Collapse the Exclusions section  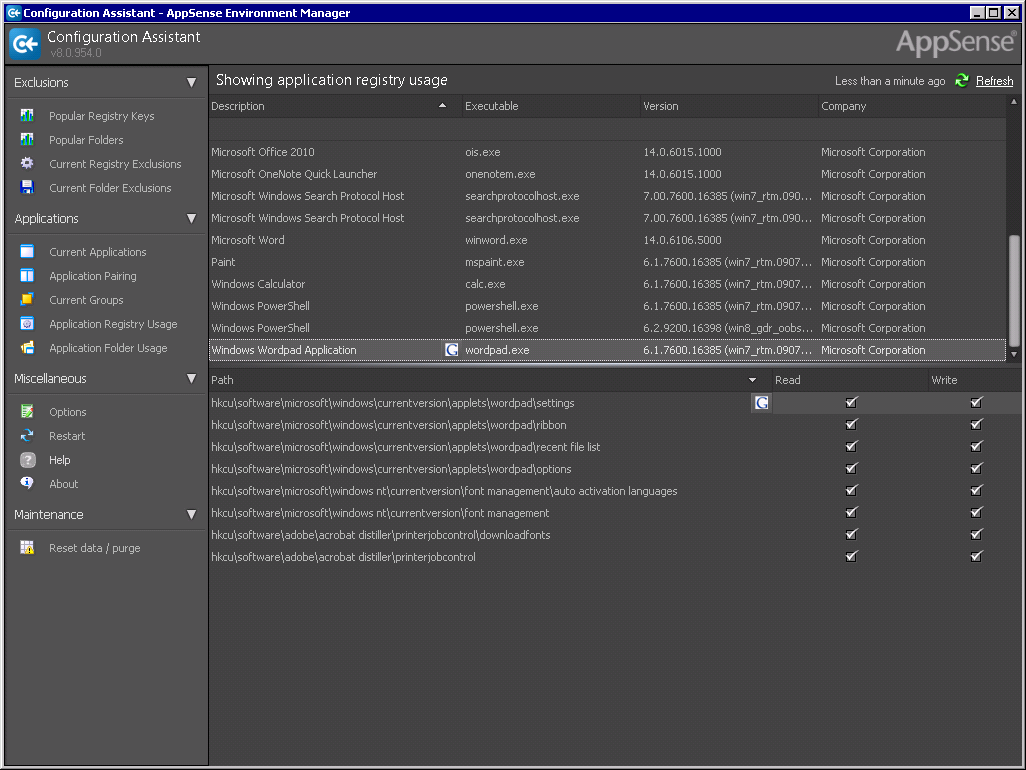(x=191, y=82)
